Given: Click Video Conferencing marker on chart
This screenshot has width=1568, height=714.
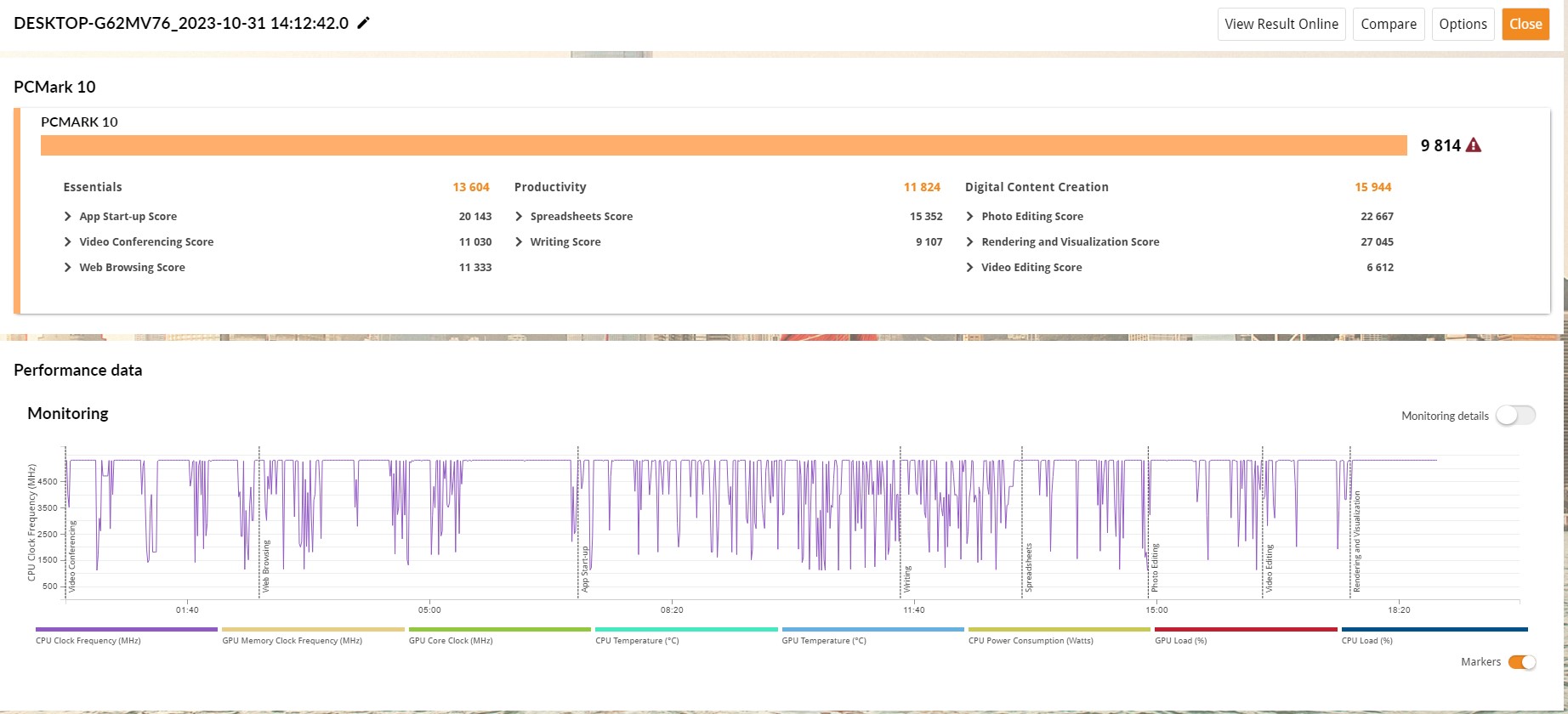Looking at the screenshot, I should [x=72, y=556].
